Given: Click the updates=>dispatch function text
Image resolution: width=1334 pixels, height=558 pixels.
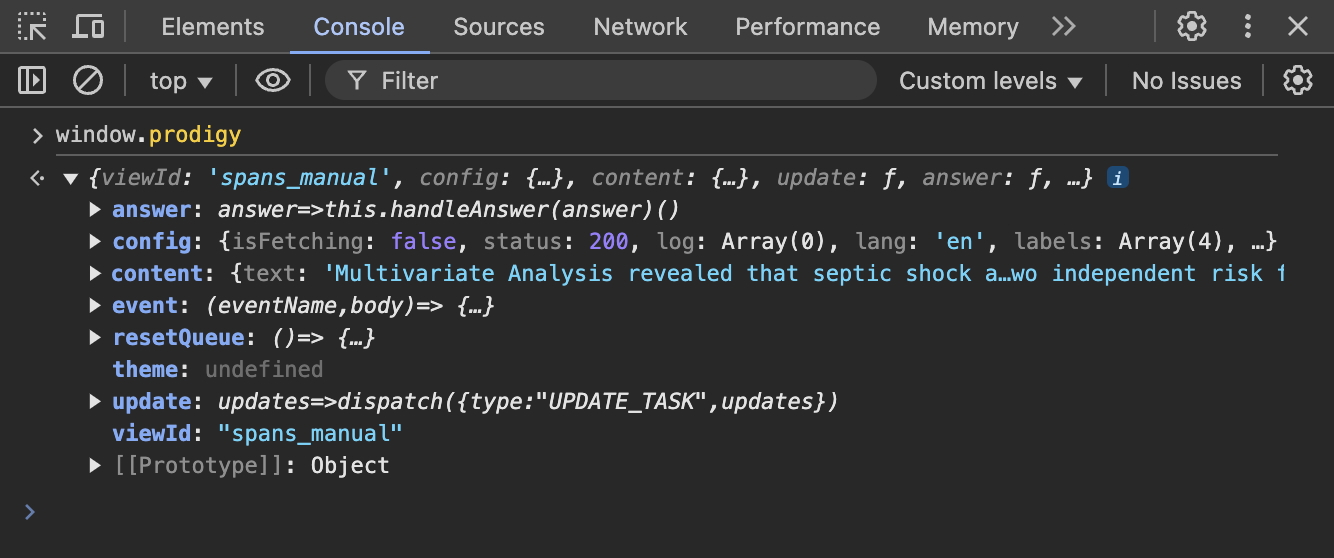Looking at the screenshot, I should pos(528,402).
